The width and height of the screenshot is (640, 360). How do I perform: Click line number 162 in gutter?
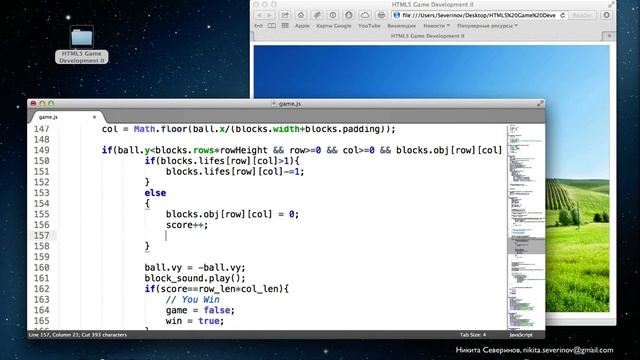[41, 289]
